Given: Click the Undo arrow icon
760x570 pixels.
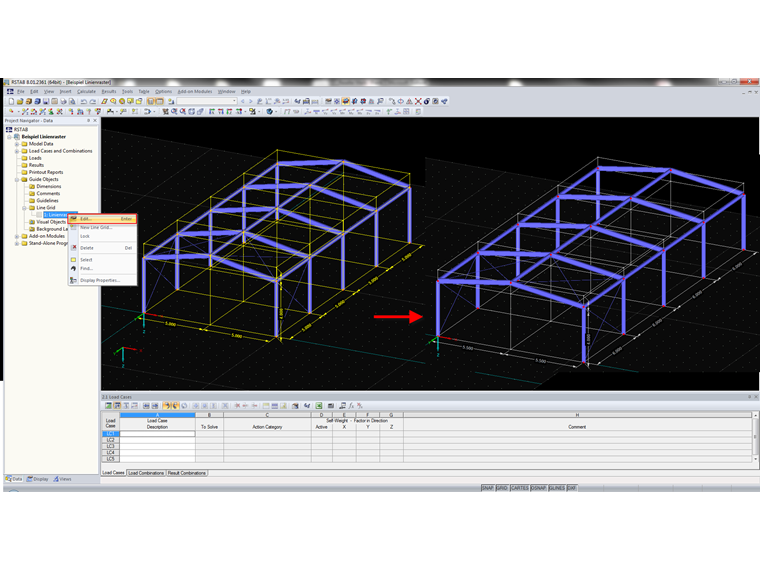Looking at the screenshot, I should 84,101.
